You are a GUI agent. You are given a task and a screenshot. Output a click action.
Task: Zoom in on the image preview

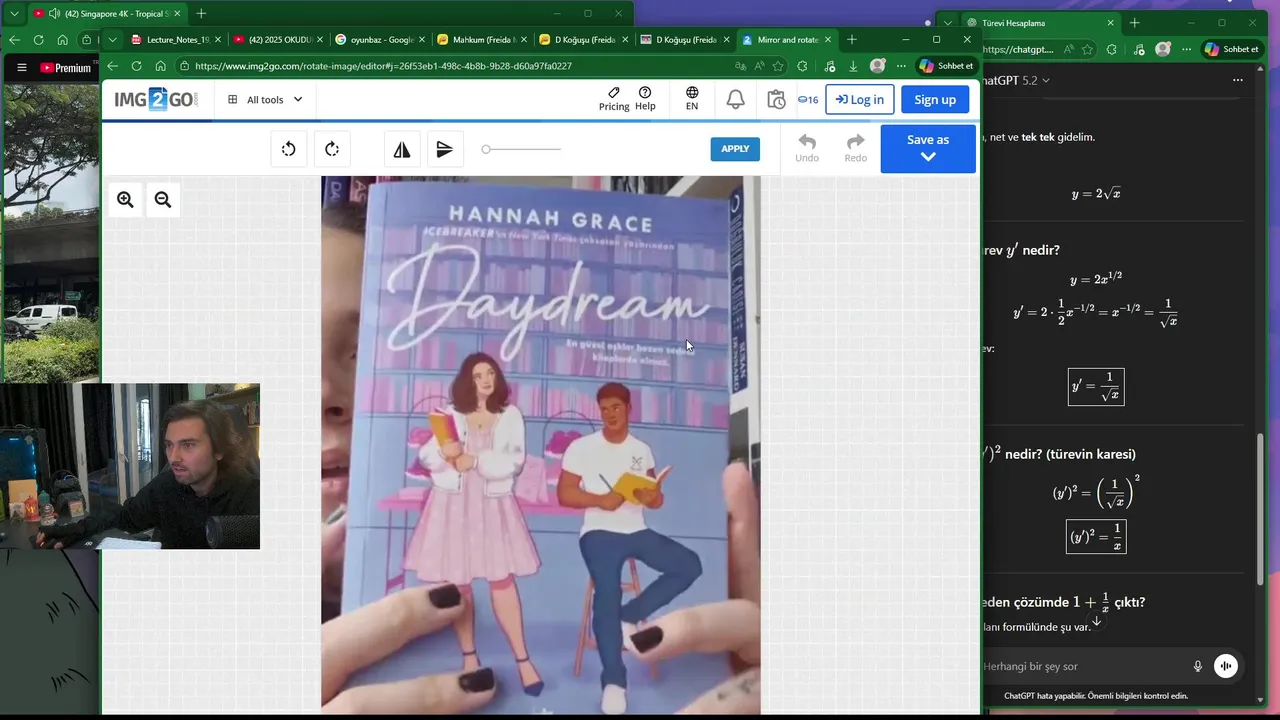[x=125, y=200]
